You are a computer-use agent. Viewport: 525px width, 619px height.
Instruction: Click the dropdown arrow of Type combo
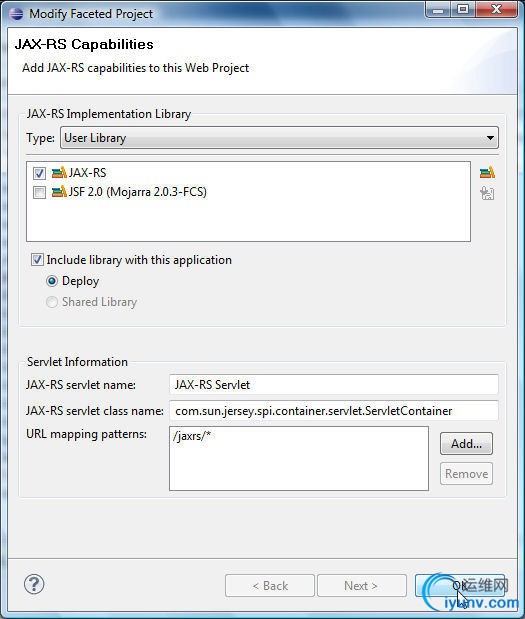click(x=490, y=138)
